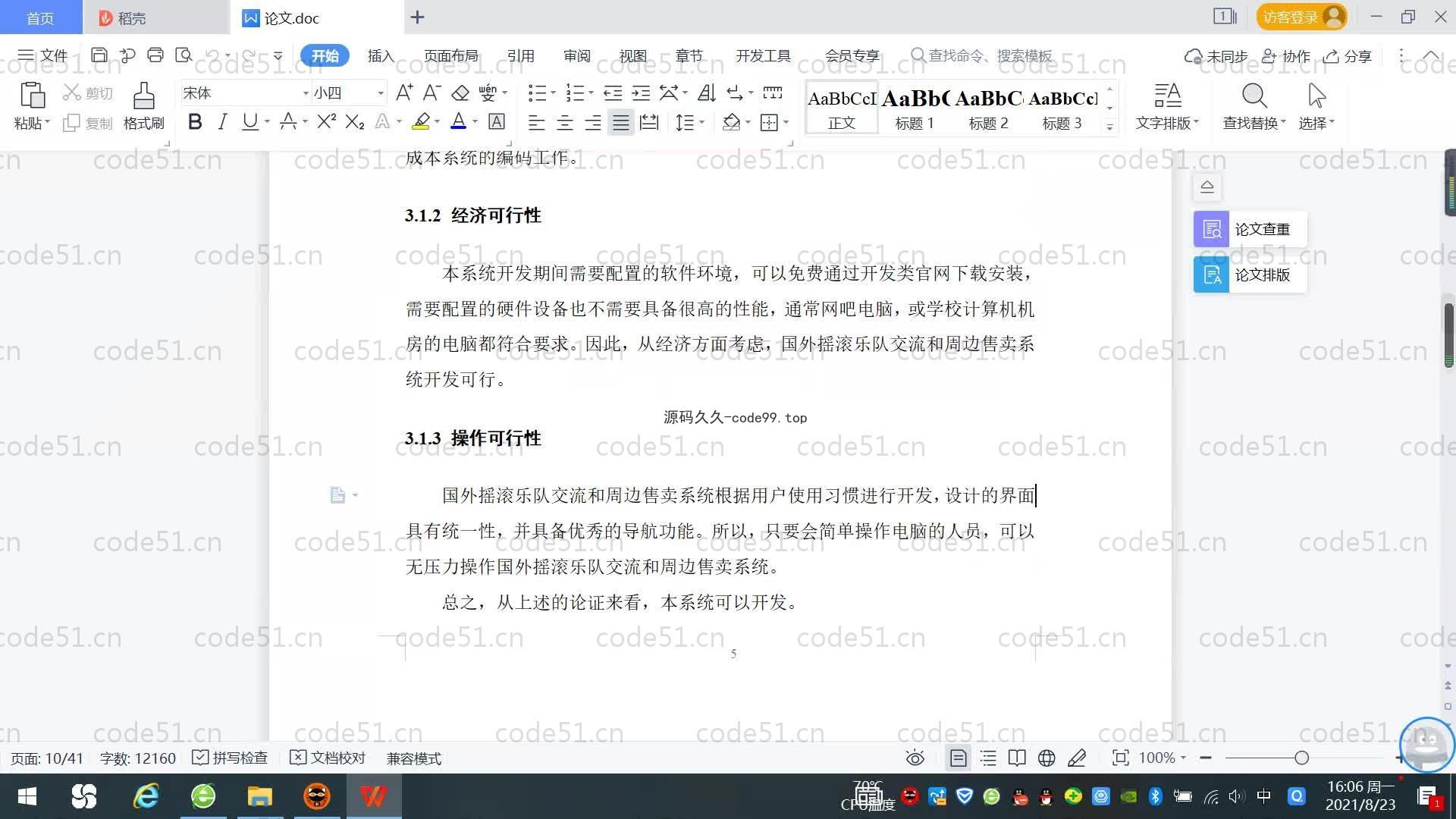Viewport: 1456px width, 819px height.
Task: Expand numbered list options arrow
Action: 591,93
